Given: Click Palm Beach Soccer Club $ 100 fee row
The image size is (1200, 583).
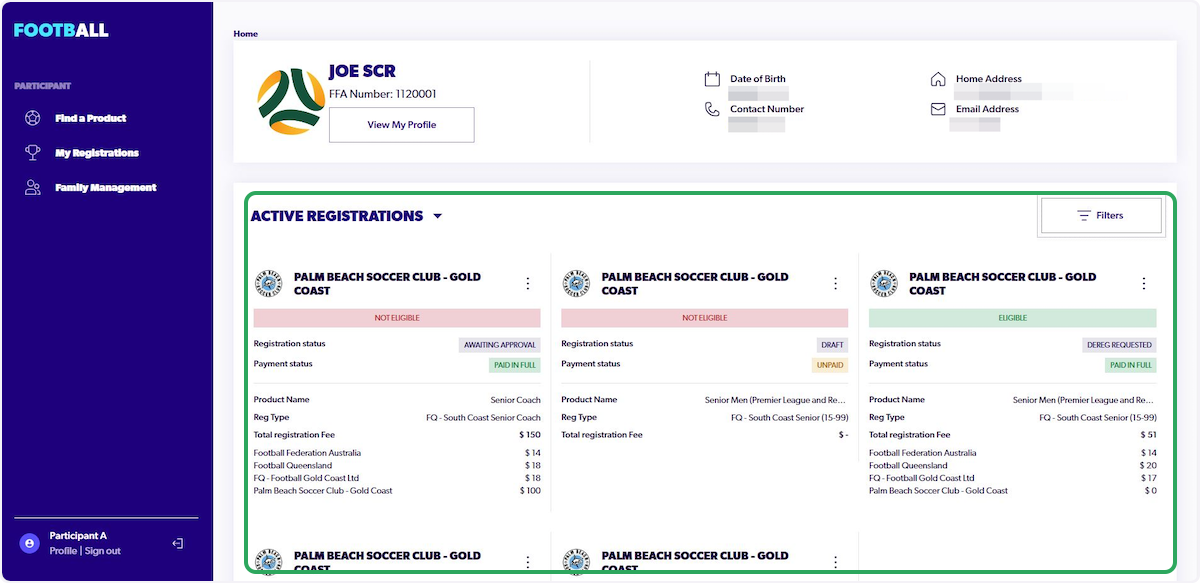Looking at the screenshot, I should click(397, 491).
